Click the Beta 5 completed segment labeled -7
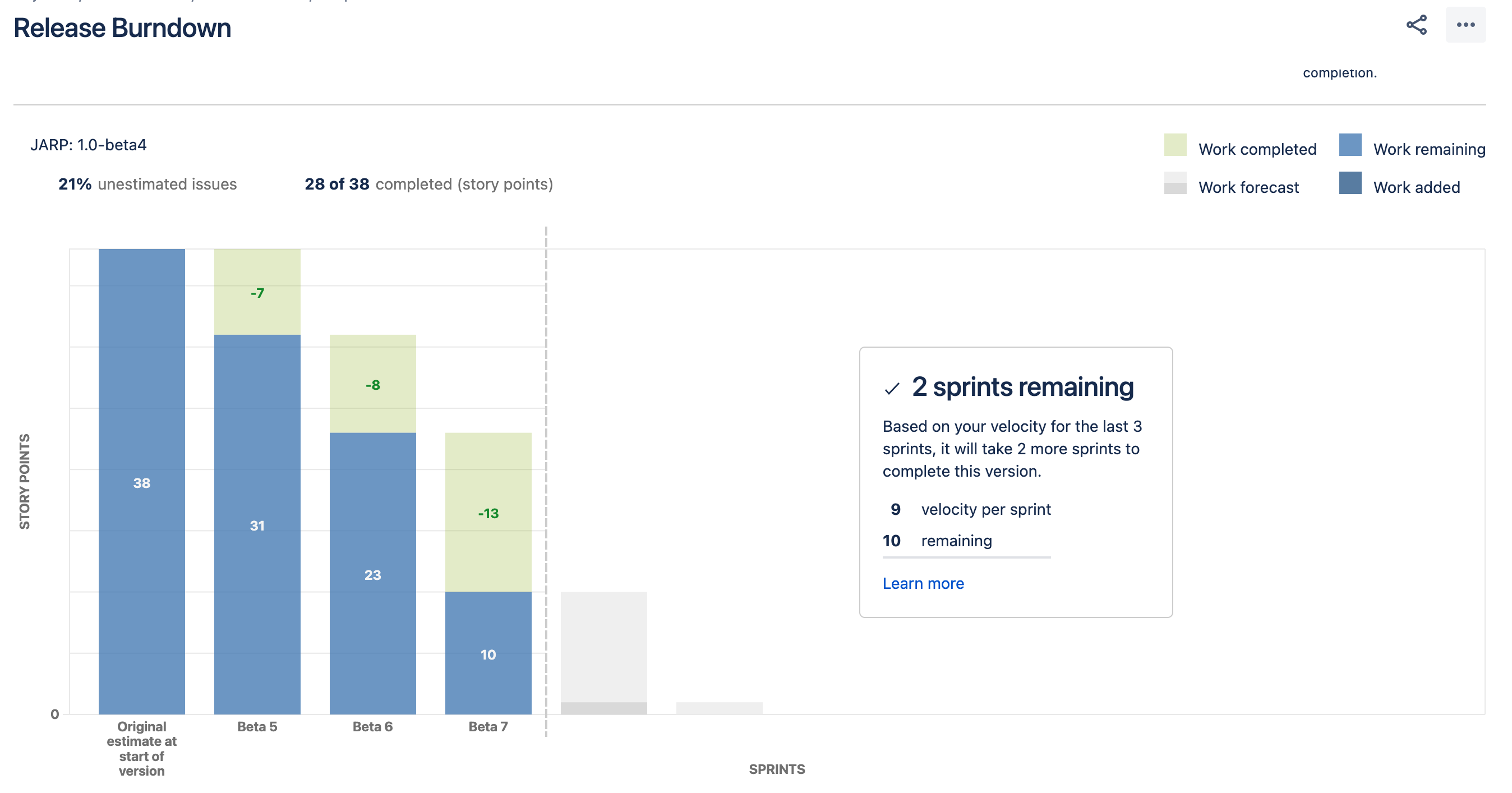1512x793 pixels. pos(257,292)
